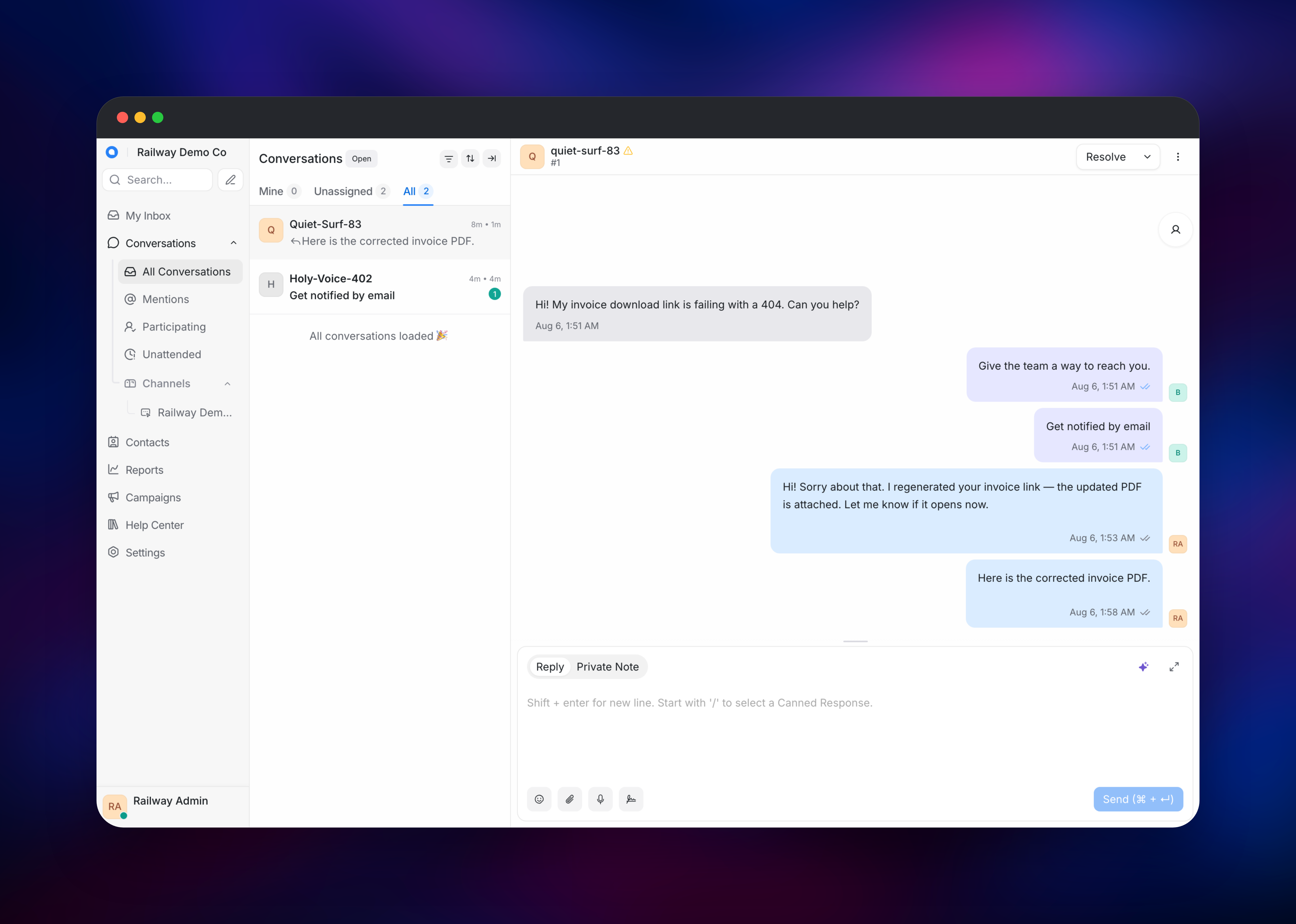Click the AI assist sparkle icon
The width and height of the screenshot is (1296, 924).
(1143, 667)
